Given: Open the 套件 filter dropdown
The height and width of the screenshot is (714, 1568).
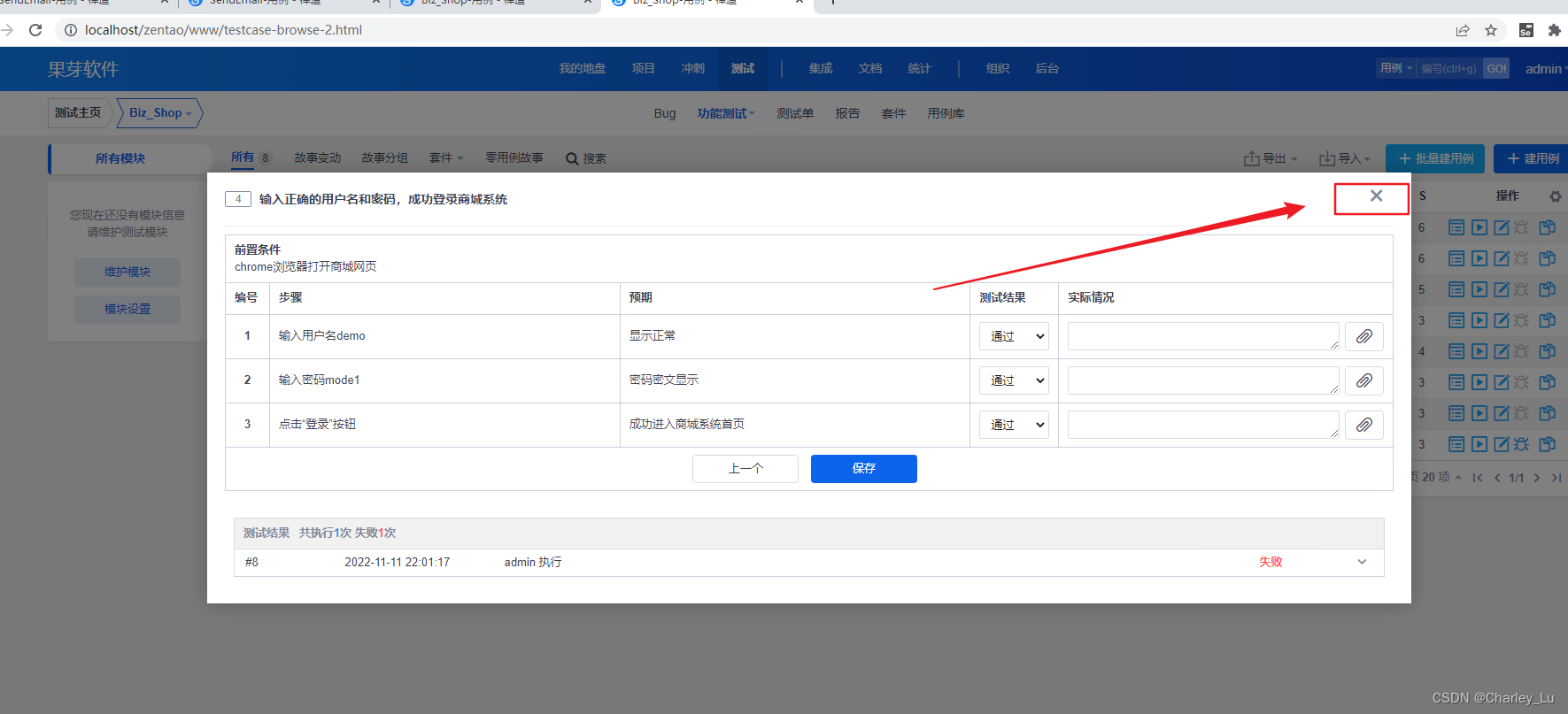Looking at the screenshot, I should (x=446, y=157).
